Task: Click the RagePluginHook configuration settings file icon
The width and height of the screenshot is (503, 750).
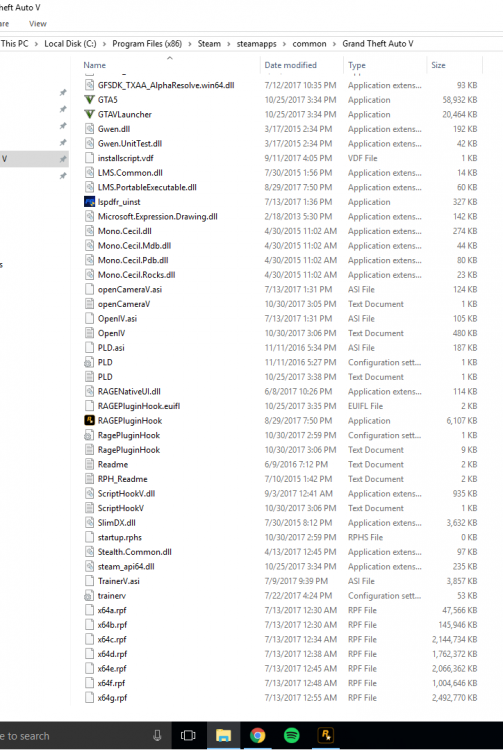Action: pos(89,435)
